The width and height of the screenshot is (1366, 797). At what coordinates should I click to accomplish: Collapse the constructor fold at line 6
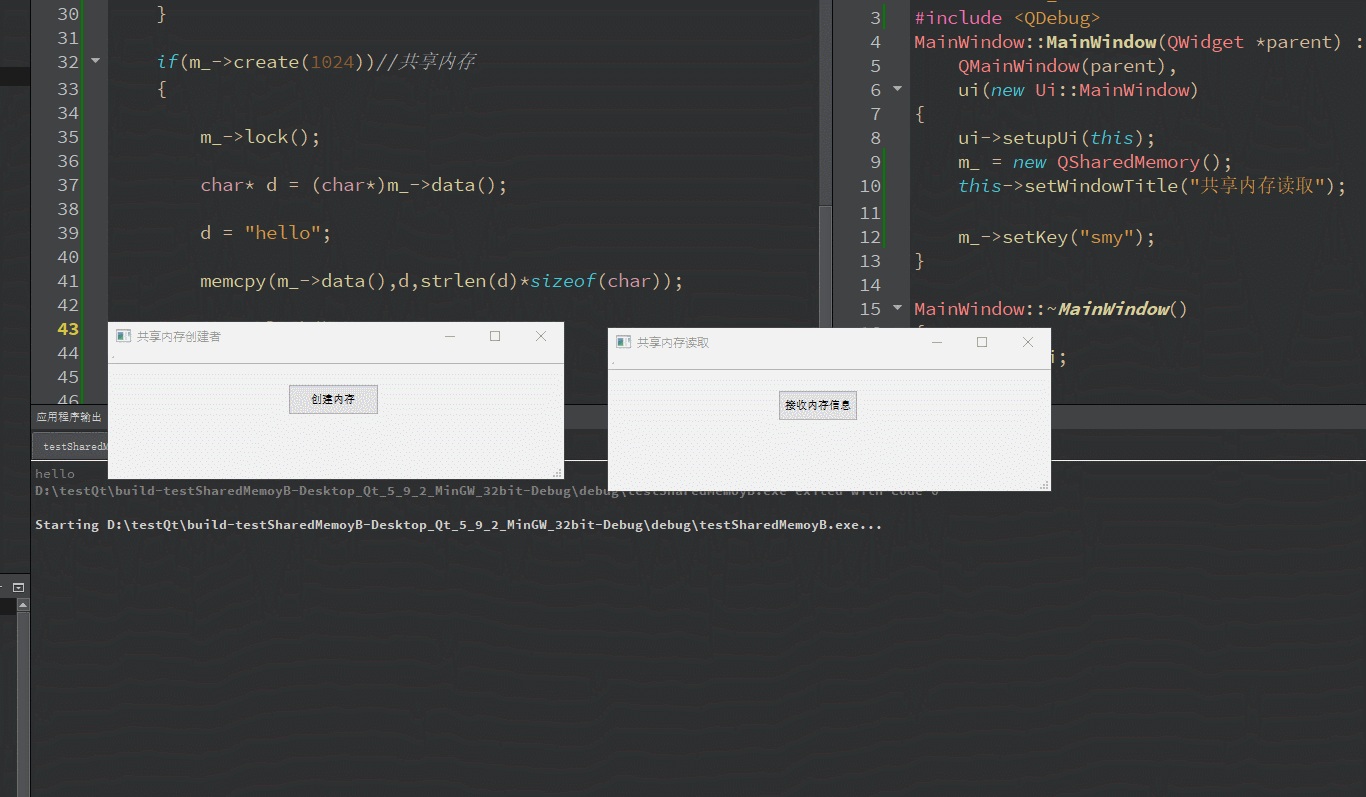tap(897, 89)
